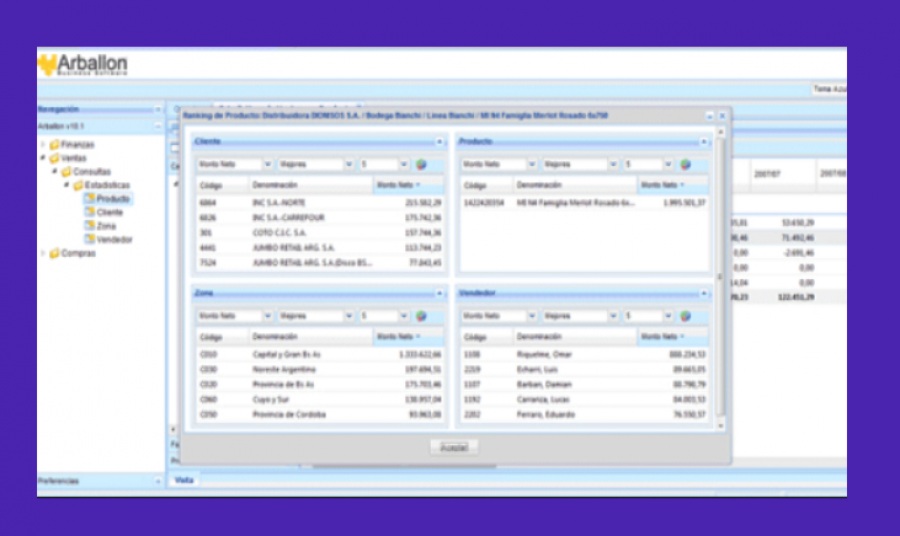Click the chart icon in the Cliente panel
Viewport: 900px width, 536px height.
(x=421, y=165)
